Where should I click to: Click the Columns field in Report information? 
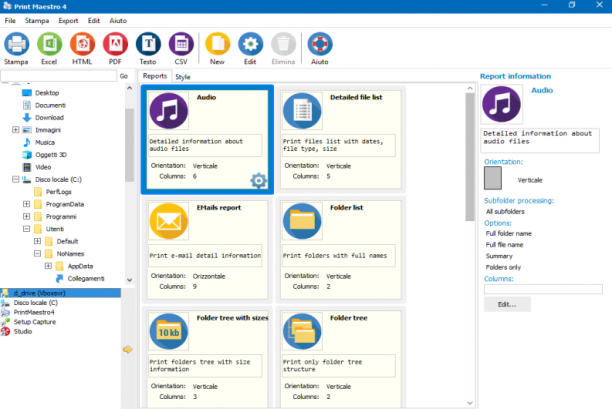[x=543, y=289]
